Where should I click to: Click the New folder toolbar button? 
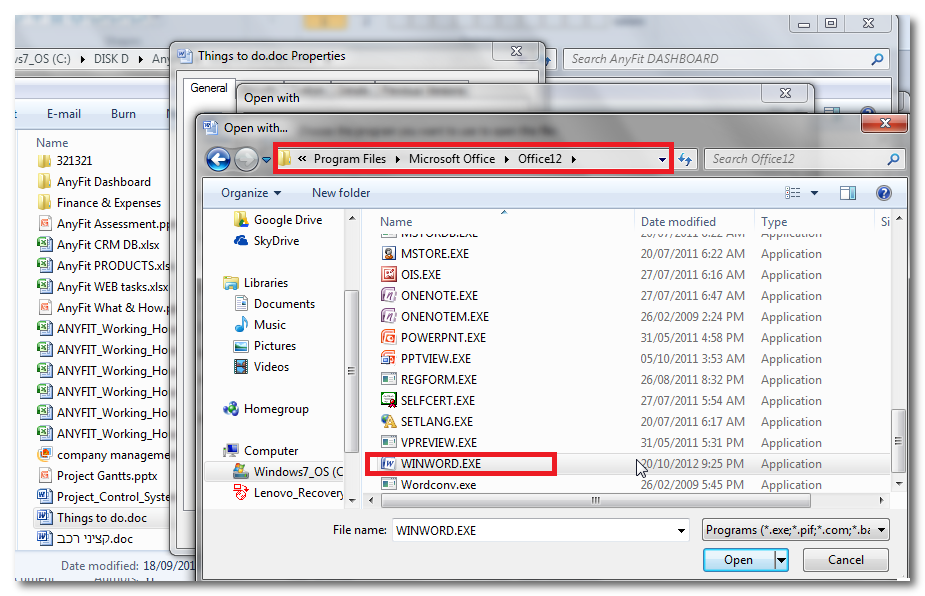pyautogui.click(x=341, y=193)
